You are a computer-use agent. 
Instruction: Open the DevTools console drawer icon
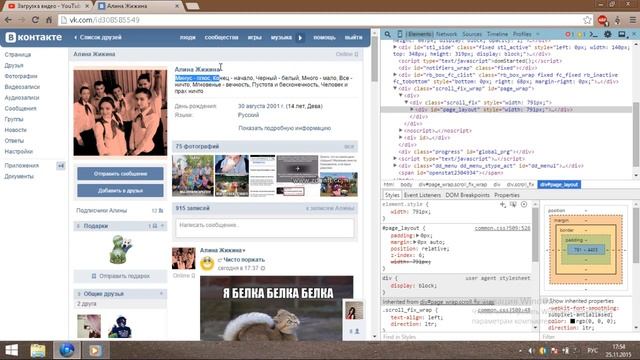click(594, 34)
